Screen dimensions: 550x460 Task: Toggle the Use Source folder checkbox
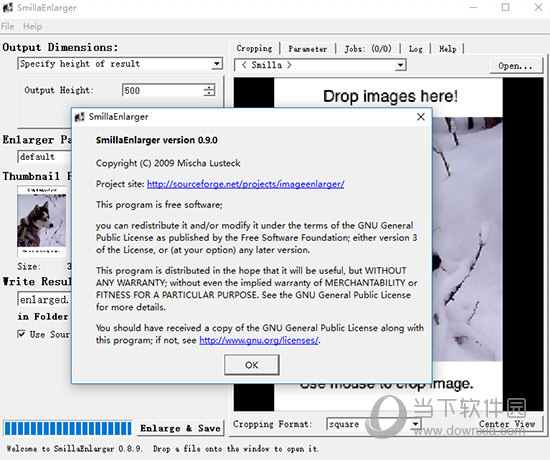[x=21, y=334]
